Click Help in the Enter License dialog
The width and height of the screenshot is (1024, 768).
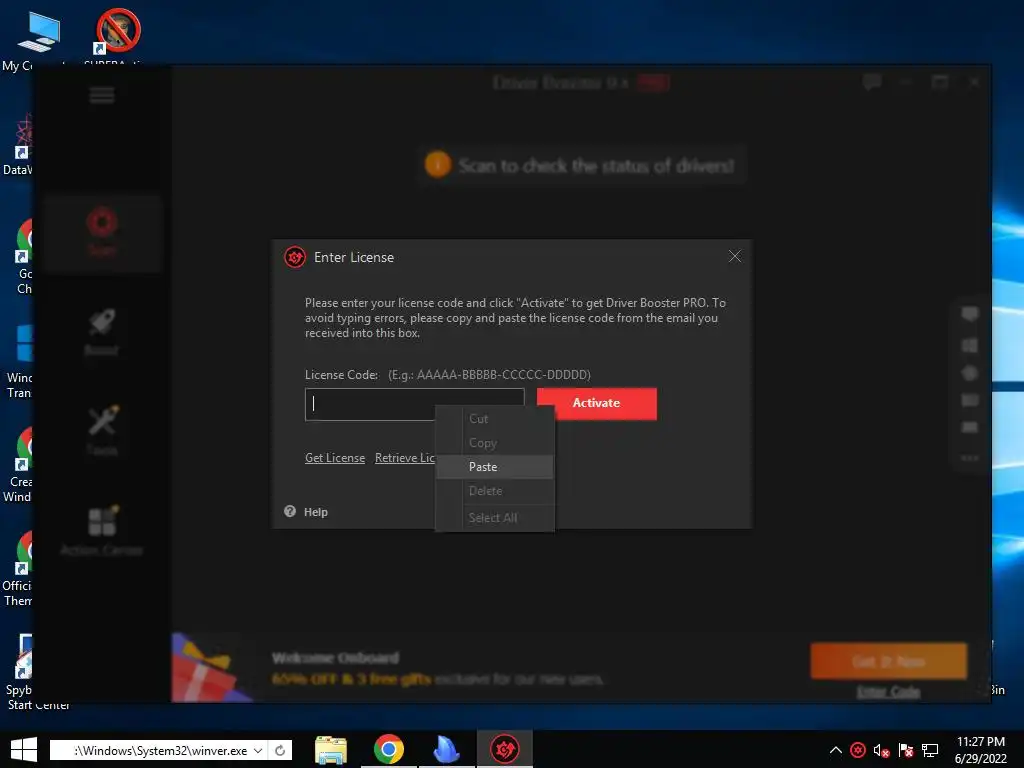[315, 512]
